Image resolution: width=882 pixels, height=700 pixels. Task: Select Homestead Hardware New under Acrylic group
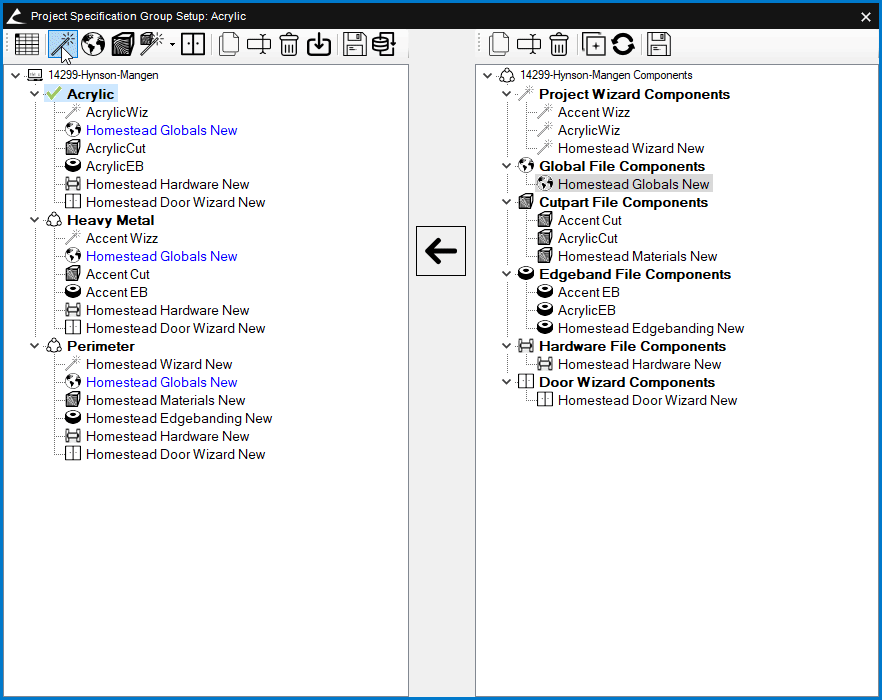coord(167,184)
